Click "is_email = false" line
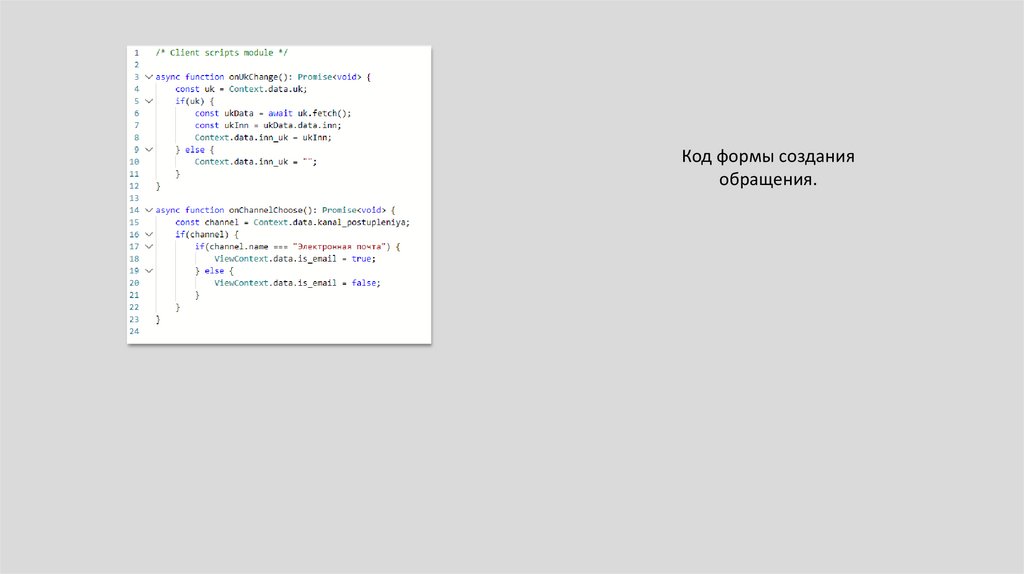1024x574 pixels. pos(297,283)
